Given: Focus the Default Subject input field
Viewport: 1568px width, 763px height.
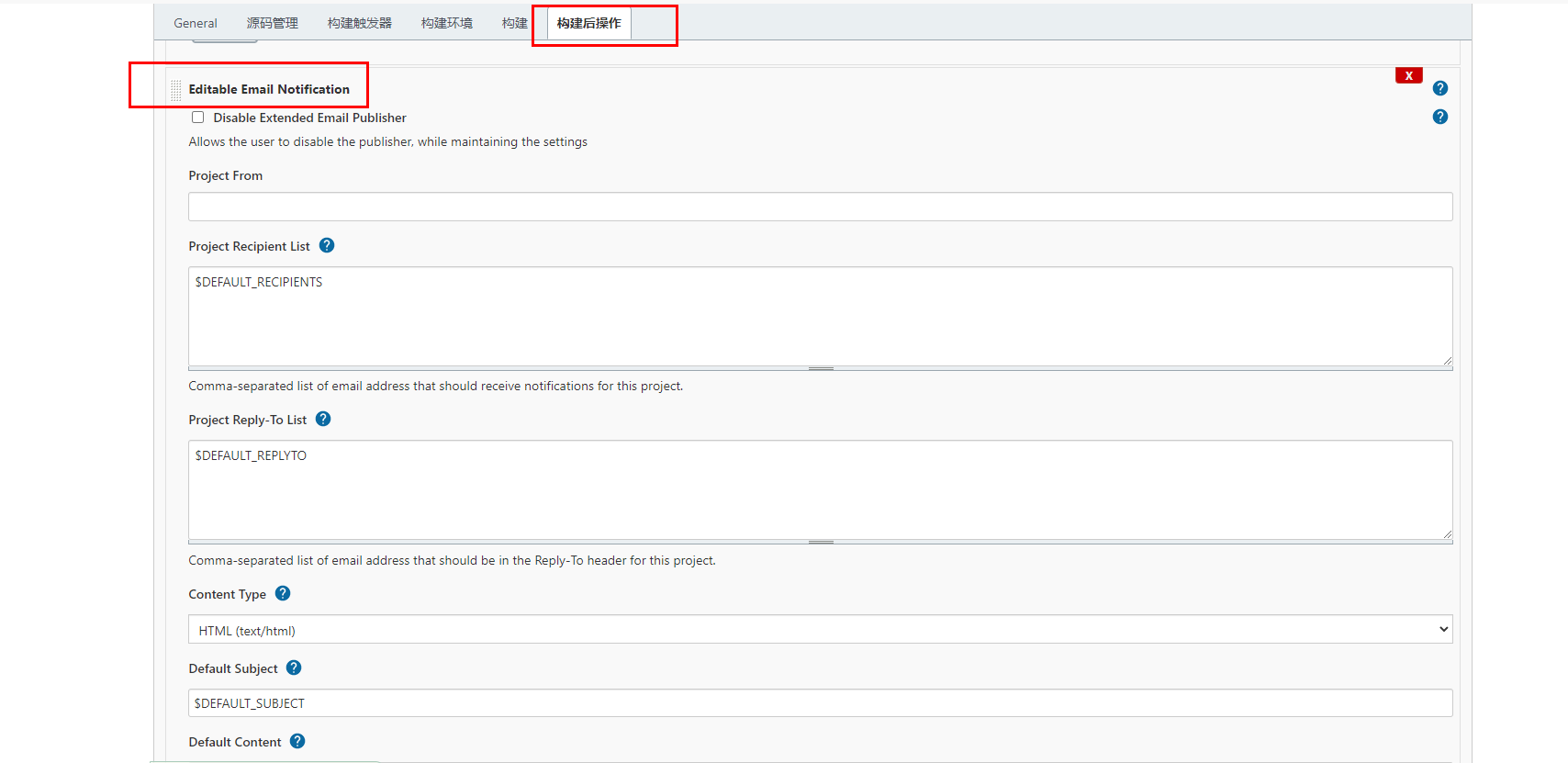Looking at the screenshot, I should click(821, 703).
